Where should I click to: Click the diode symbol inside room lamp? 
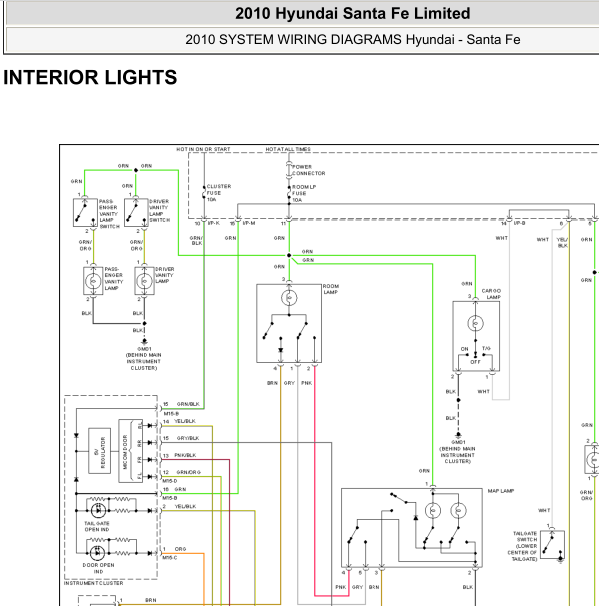coord(281,350)
